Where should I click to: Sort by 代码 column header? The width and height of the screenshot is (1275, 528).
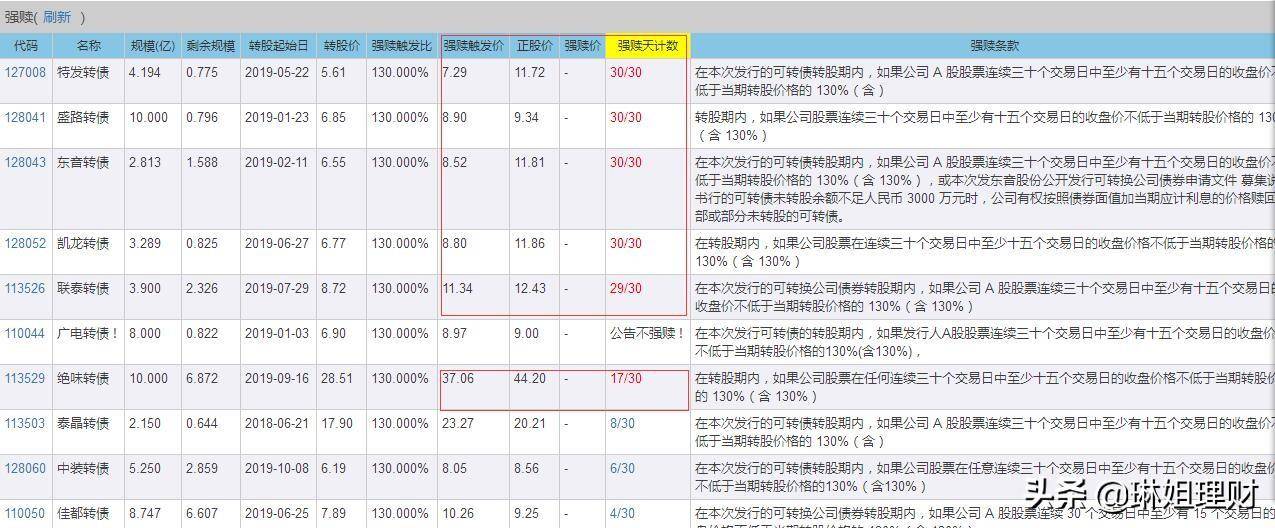click(26, 46)
